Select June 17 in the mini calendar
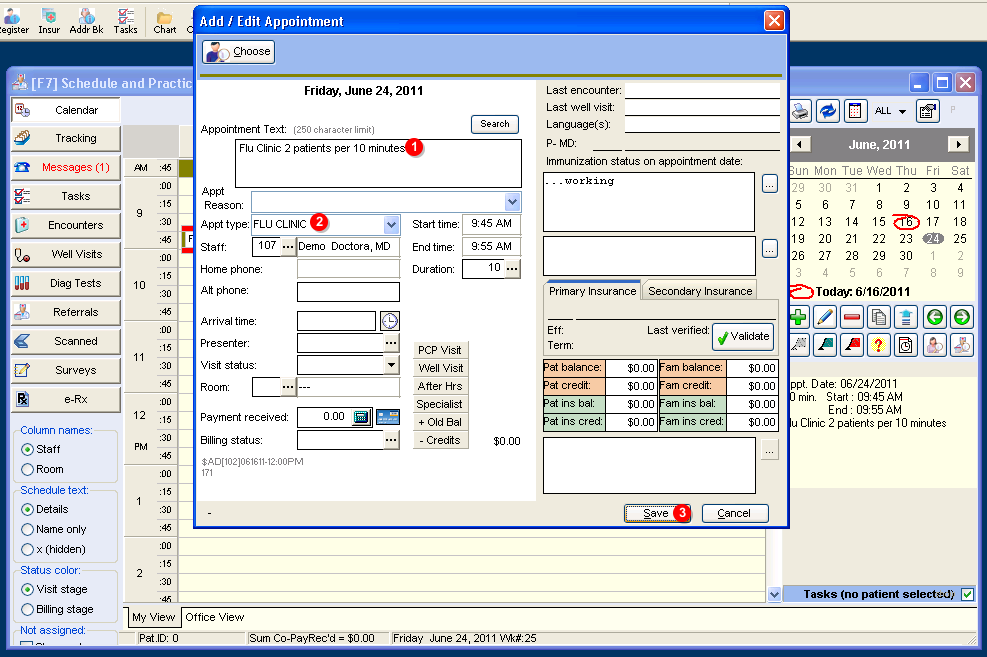The height and width of the screenshot is (657, 987). pyautogui.click(x=932, y=222)
